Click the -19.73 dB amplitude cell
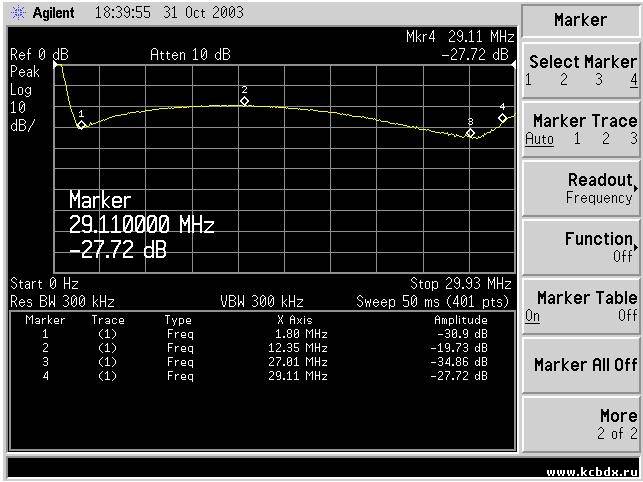This screenshot has height=482, width=643. (459, 348)
